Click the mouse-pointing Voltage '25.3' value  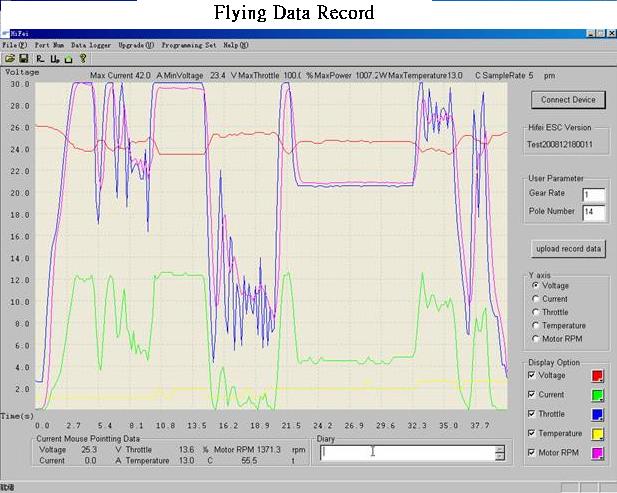[89, 449]
